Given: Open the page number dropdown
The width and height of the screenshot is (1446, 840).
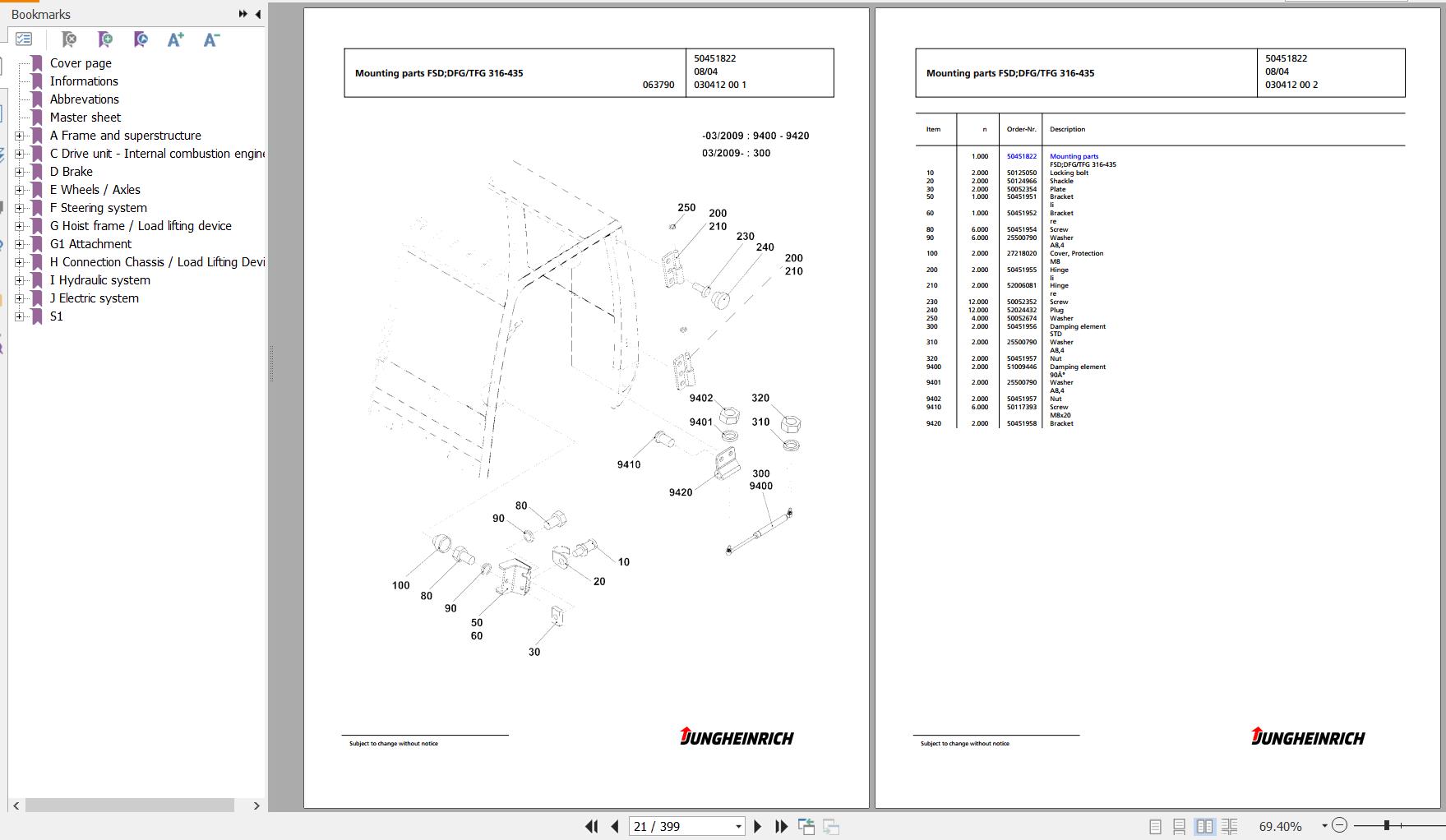Looking at the screenshot, I should coord(738,826).
